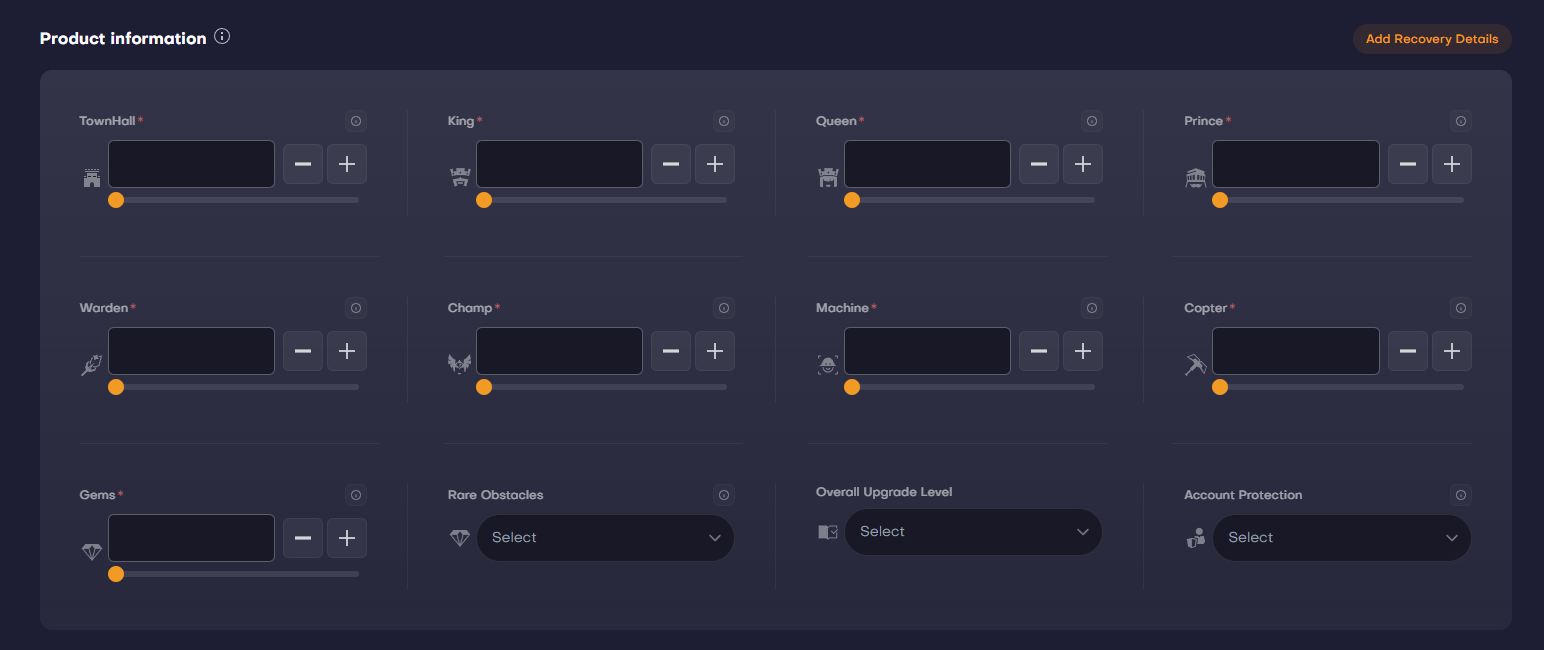Expand the Overall Upgrade Level dropdown
Viewport: 1544px width, 650px height.
coord(973,532)
